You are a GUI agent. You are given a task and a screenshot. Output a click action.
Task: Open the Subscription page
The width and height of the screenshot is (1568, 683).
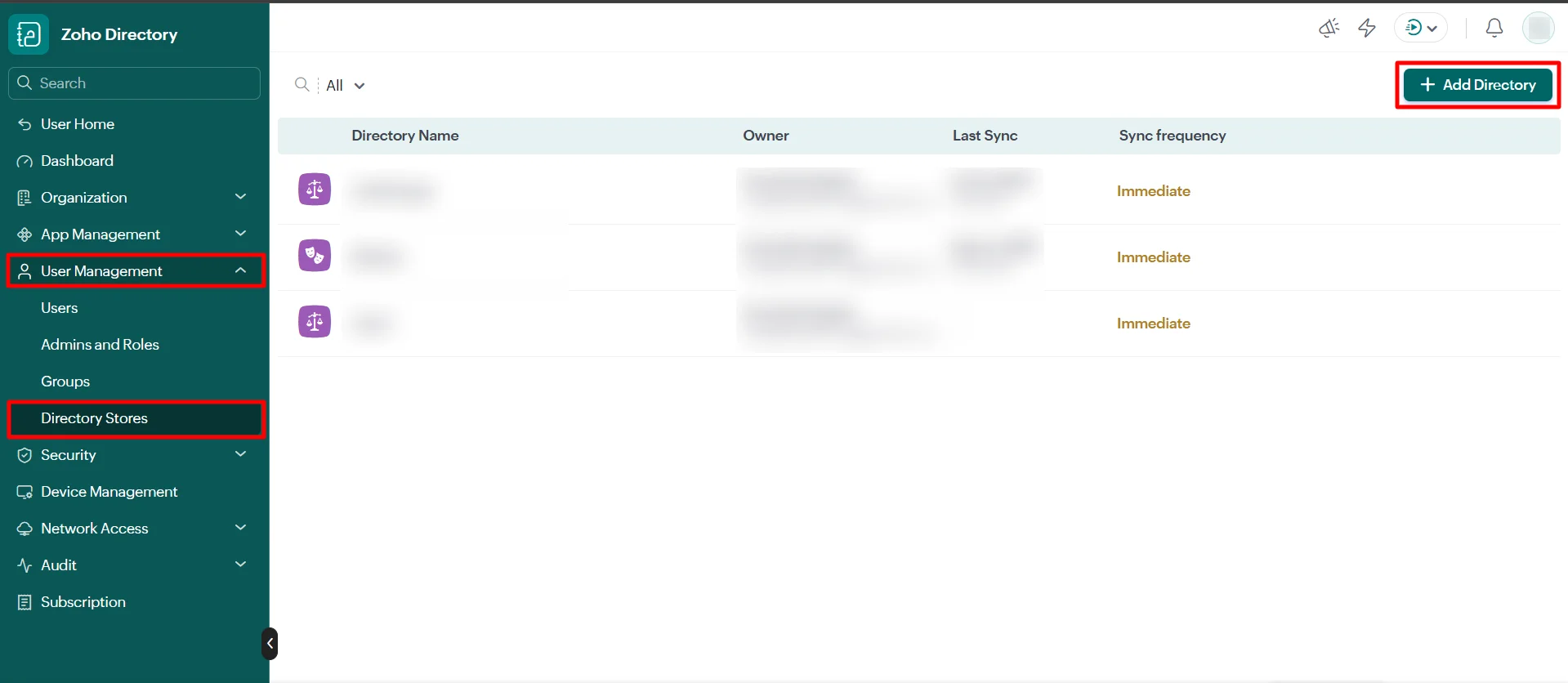coord(83,602)
